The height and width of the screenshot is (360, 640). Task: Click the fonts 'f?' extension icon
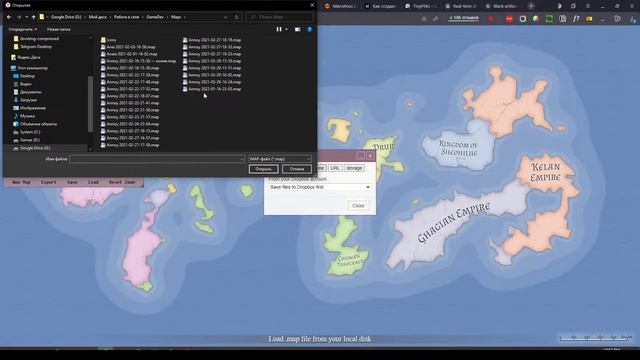pos(576,19)
